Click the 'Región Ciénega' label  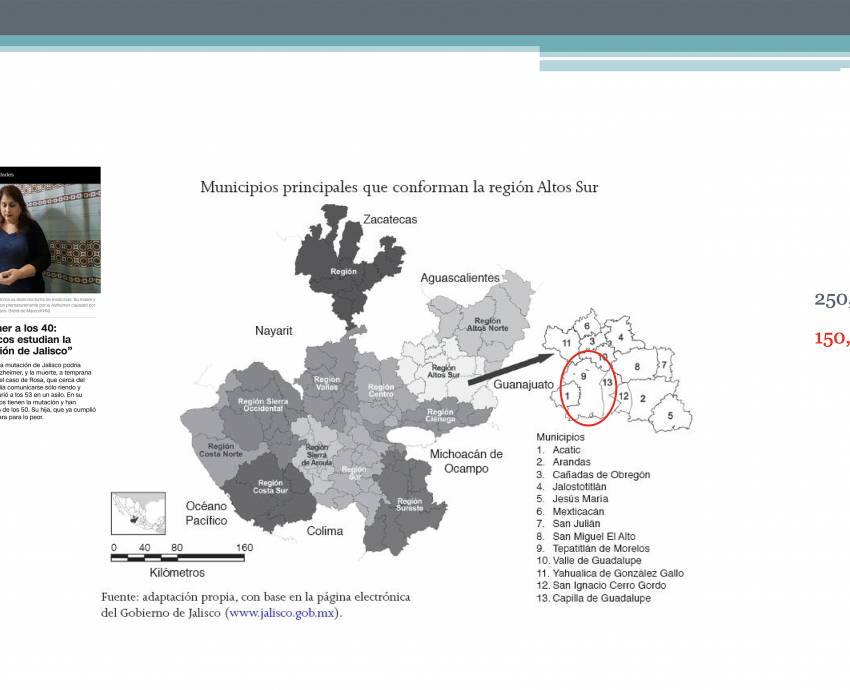click(440, 415)
